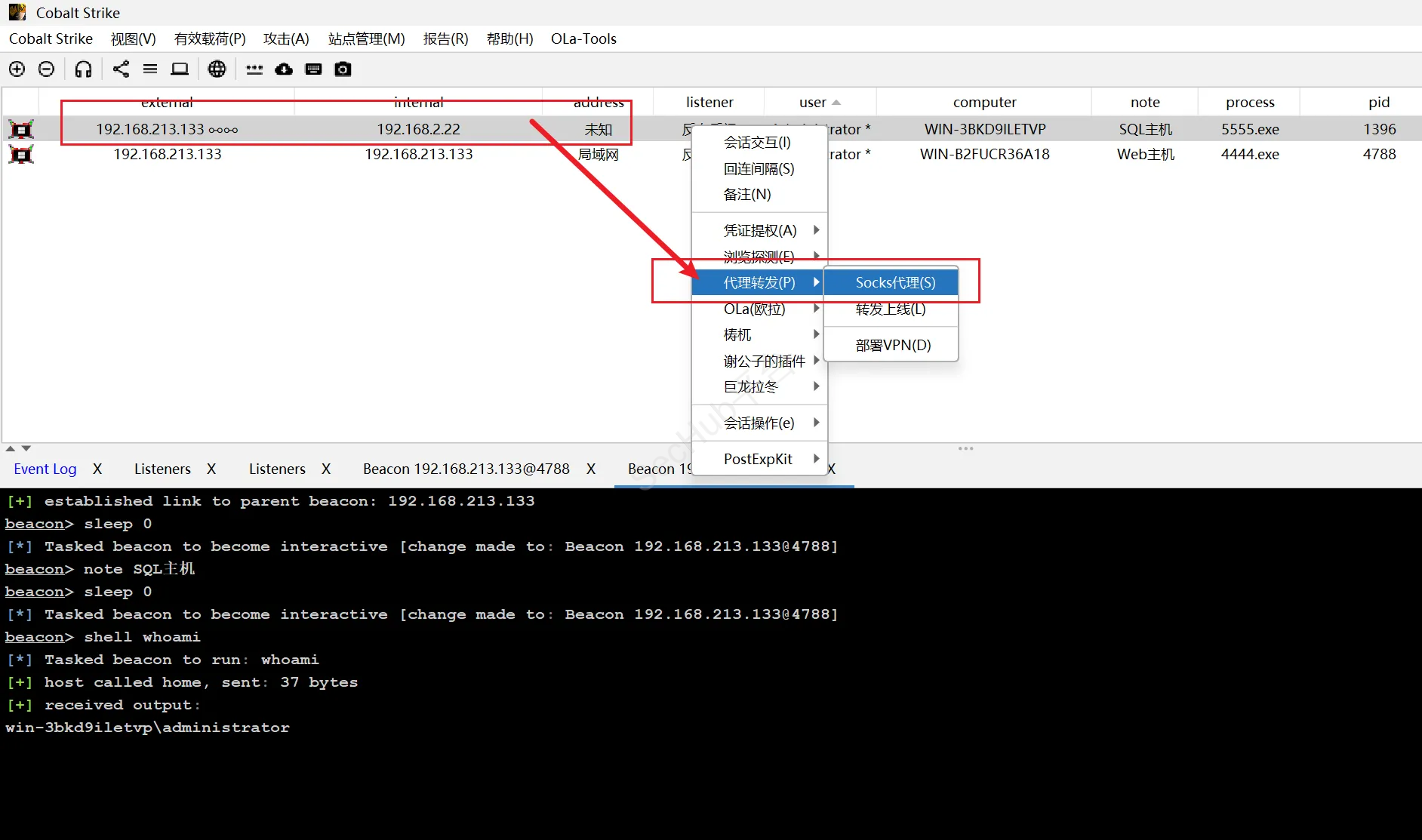This screenshot has height=840, width=1422.
Task: Switch to the second Listeners tab
Action: (x=277, y=469)
